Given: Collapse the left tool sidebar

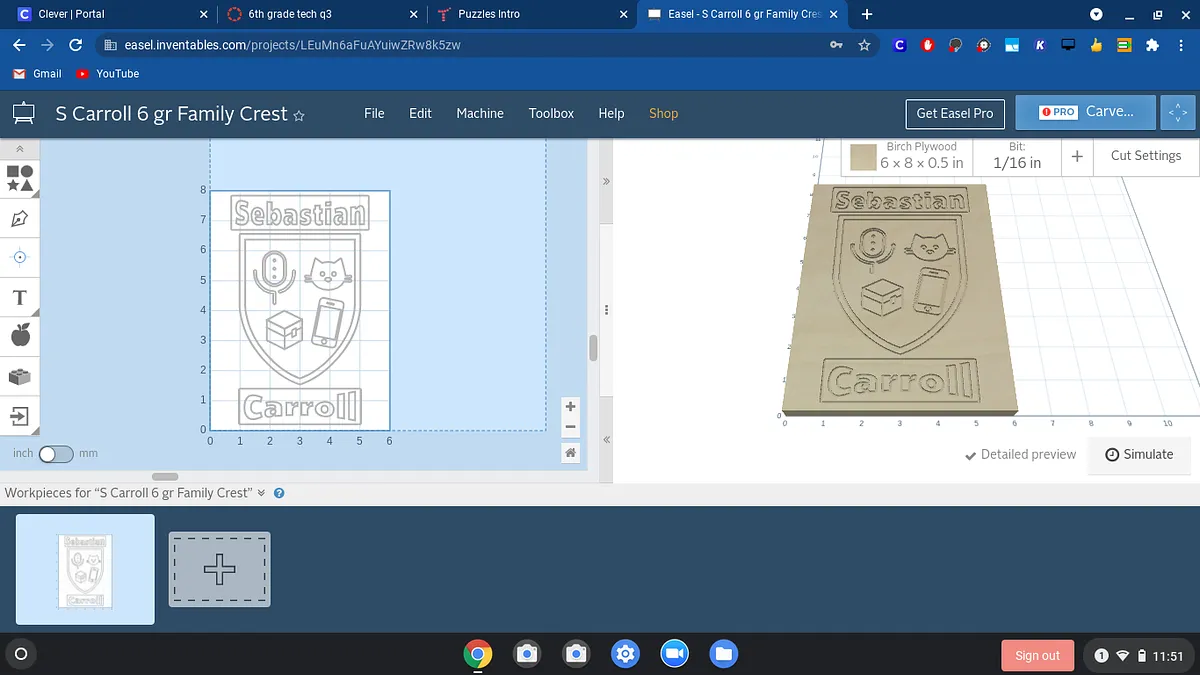Looking at the screenshot, I should (20, 148).
